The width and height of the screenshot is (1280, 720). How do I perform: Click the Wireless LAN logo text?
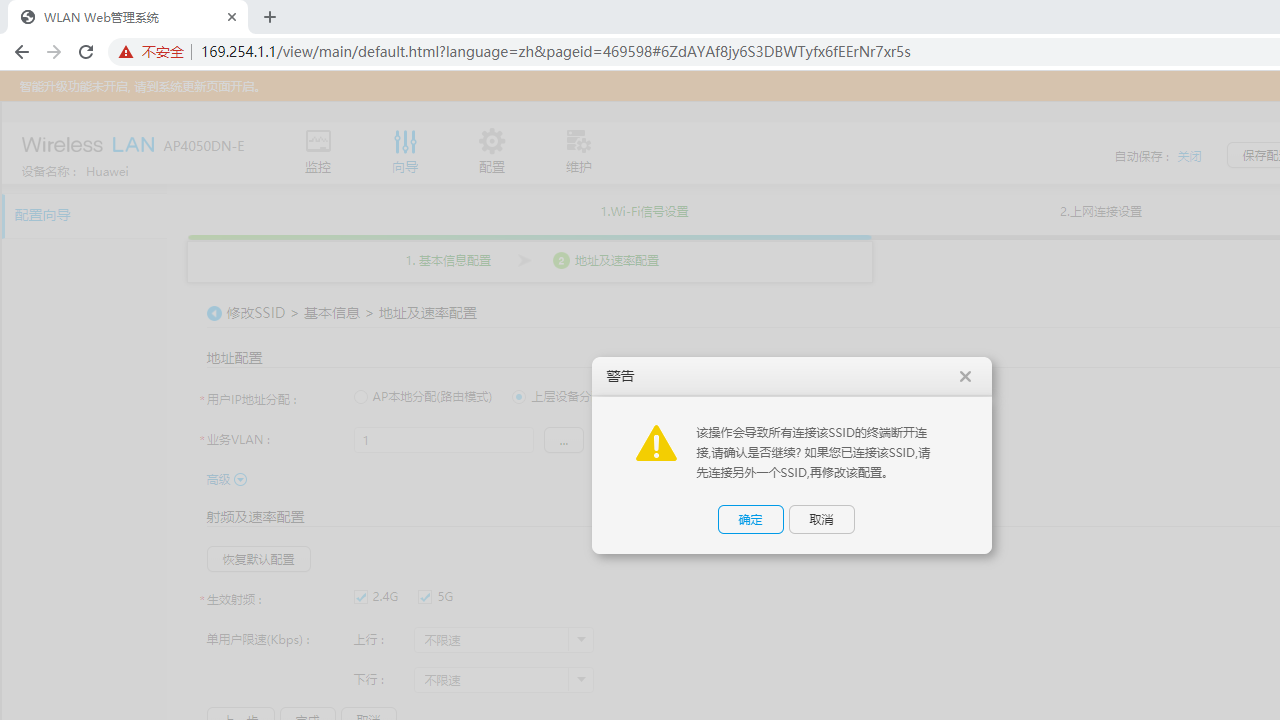click(x=88, y=144)
